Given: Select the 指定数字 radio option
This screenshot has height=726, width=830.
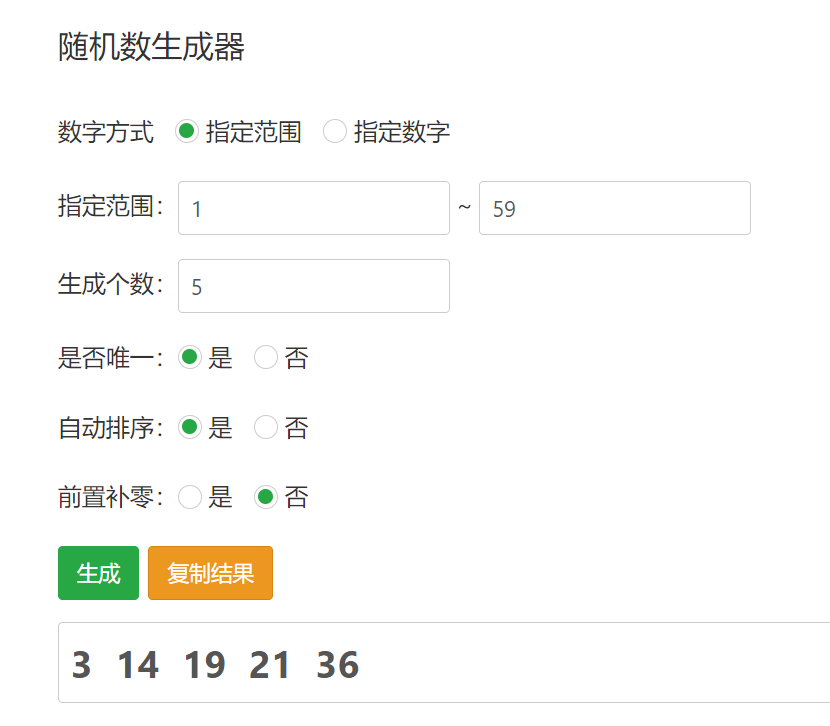Looking at the screenshot, I should (335, 131).
